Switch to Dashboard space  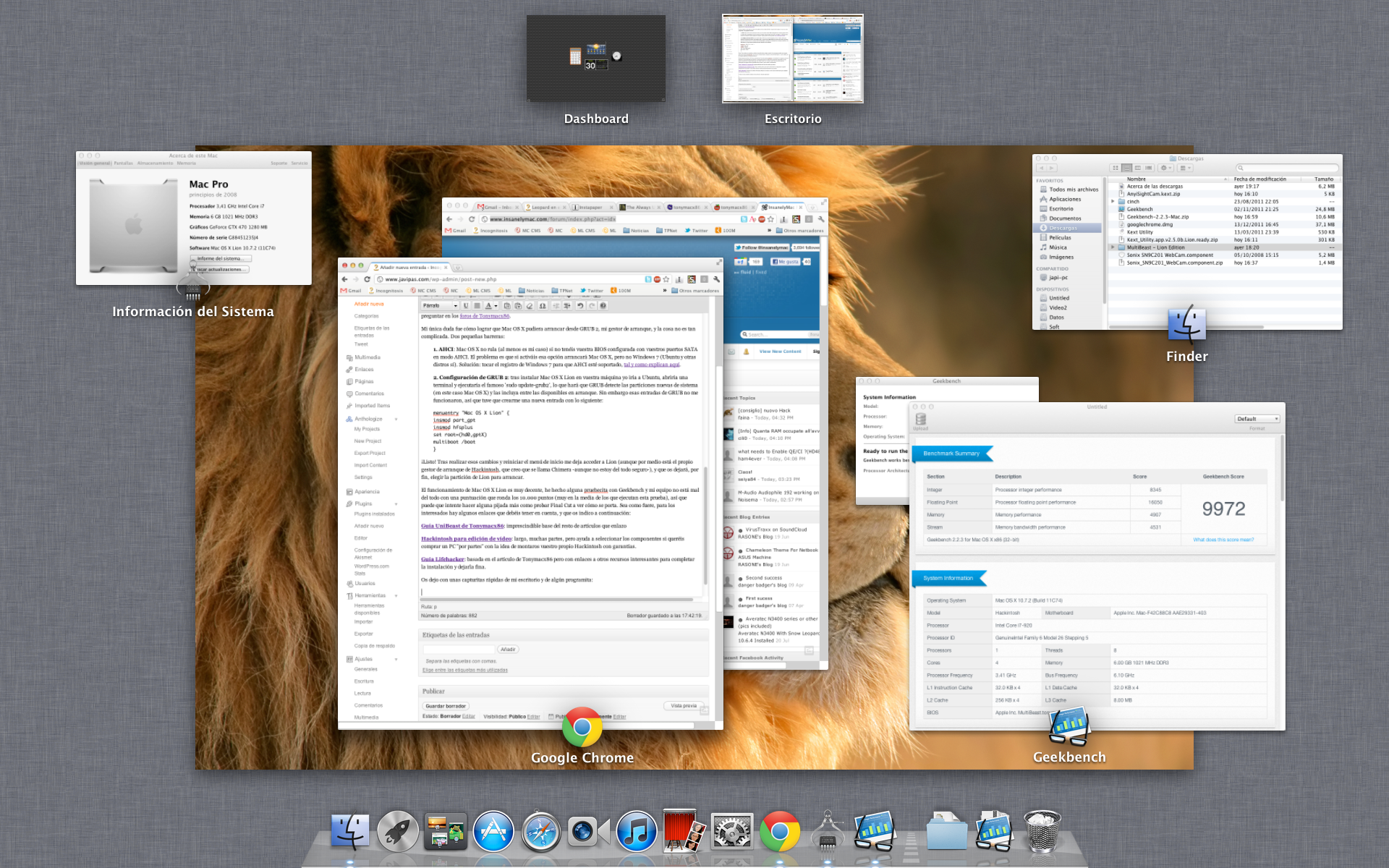pos(595,58)
